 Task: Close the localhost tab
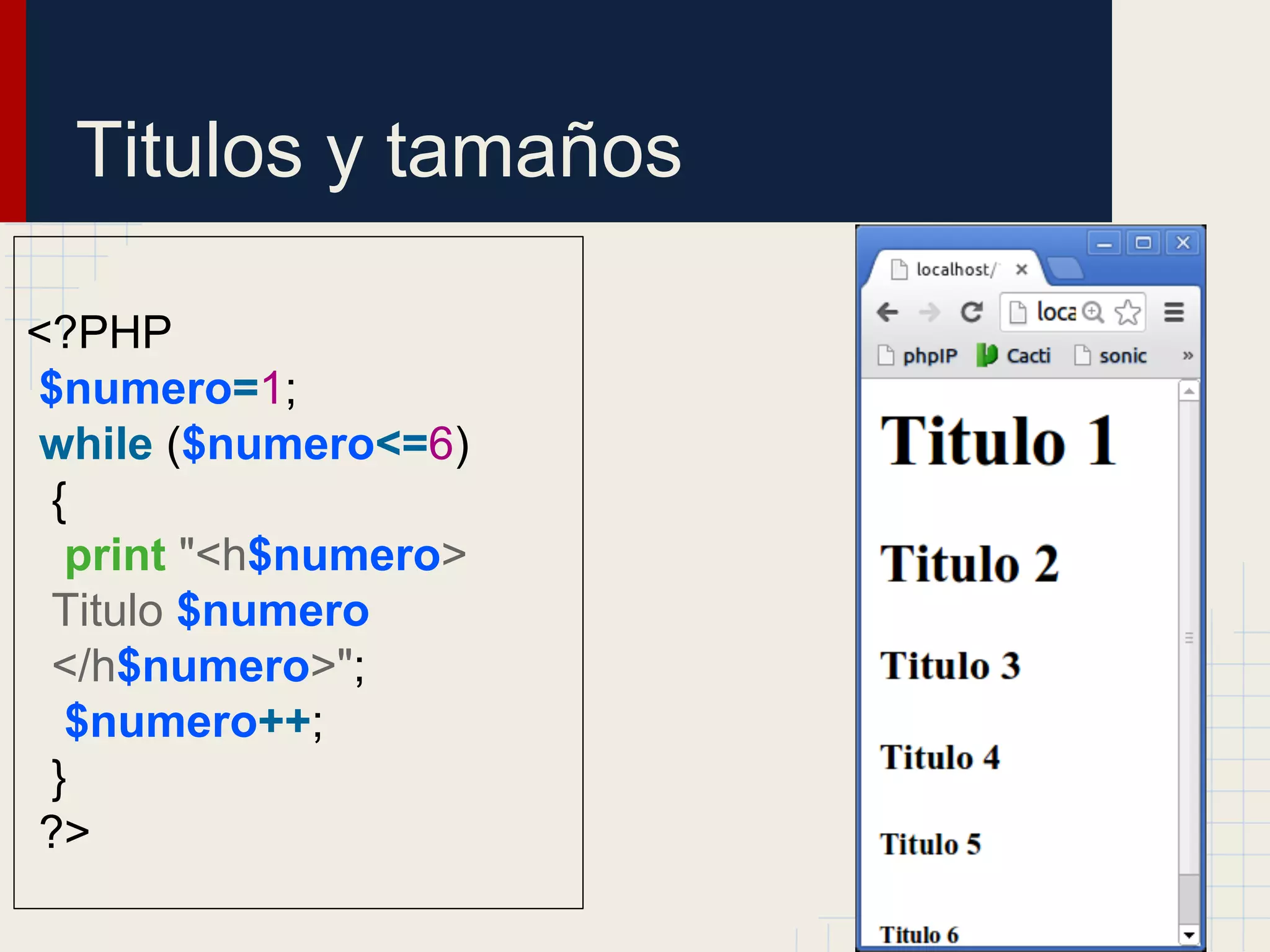pyautogui.click(x=1022, y=270)
